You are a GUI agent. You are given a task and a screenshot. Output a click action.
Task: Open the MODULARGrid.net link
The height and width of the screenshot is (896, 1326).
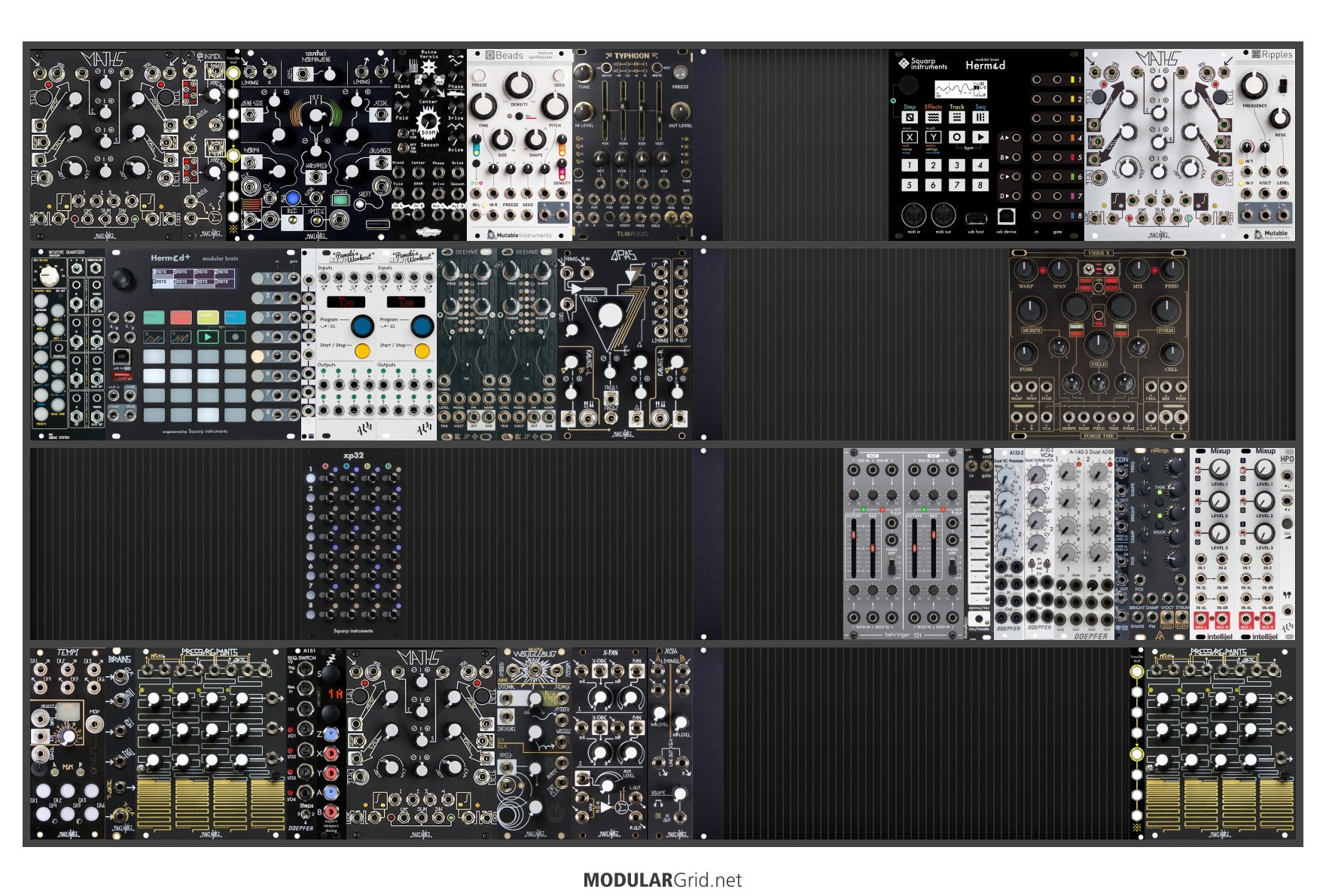(663, 879)
